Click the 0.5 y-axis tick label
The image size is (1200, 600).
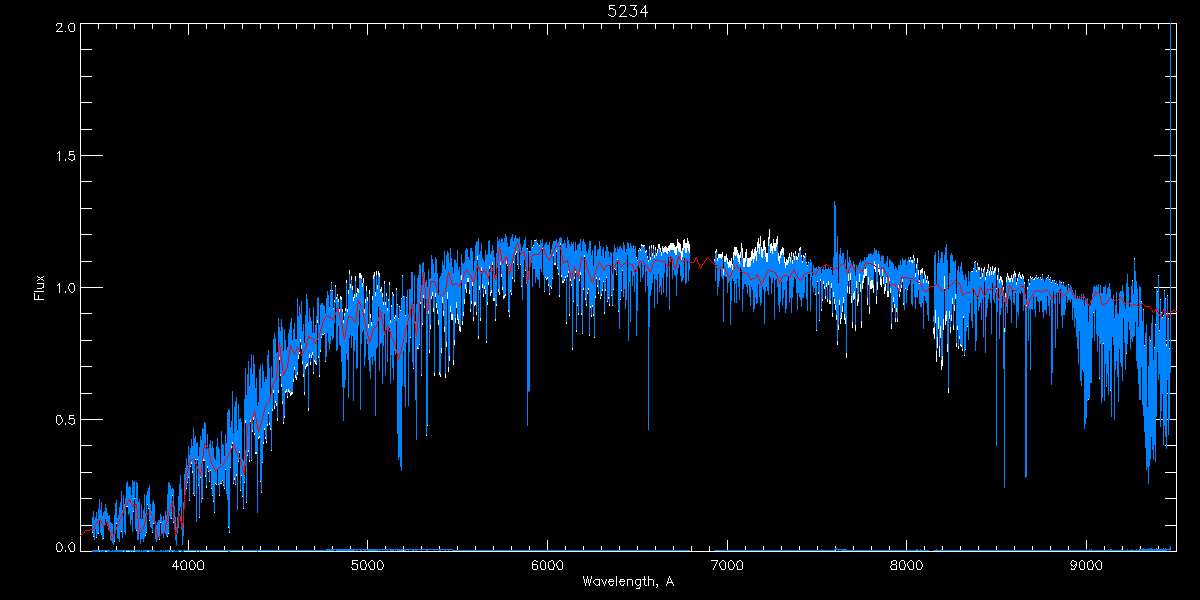65,419
